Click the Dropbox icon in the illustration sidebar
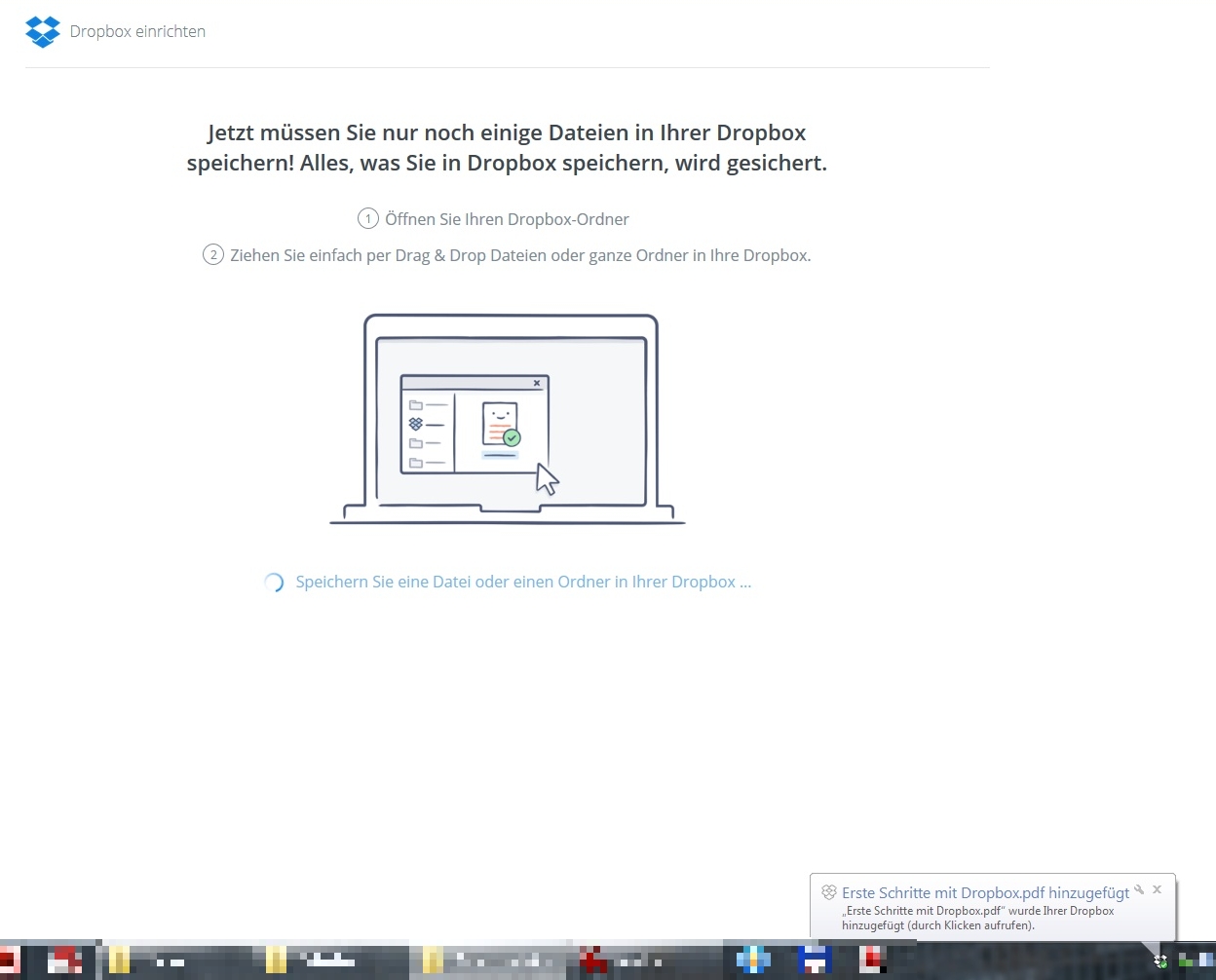Viewport: 1216px width, 980px height. [x=416, y=424]
